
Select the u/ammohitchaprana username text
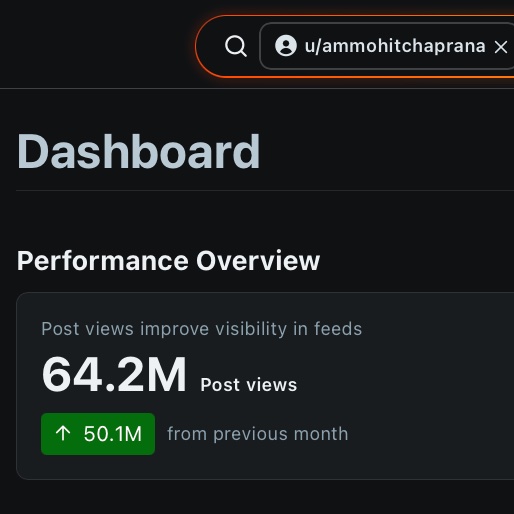point(395,46)
